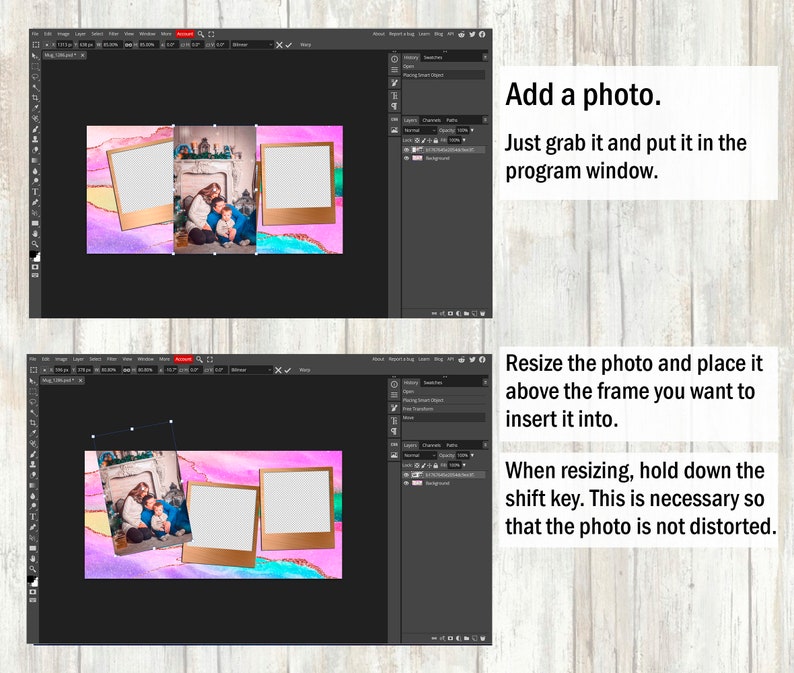Open Bilinear interpolation dropdown in bottom screenshot
The image size is (794, 673).
[251, 370]
